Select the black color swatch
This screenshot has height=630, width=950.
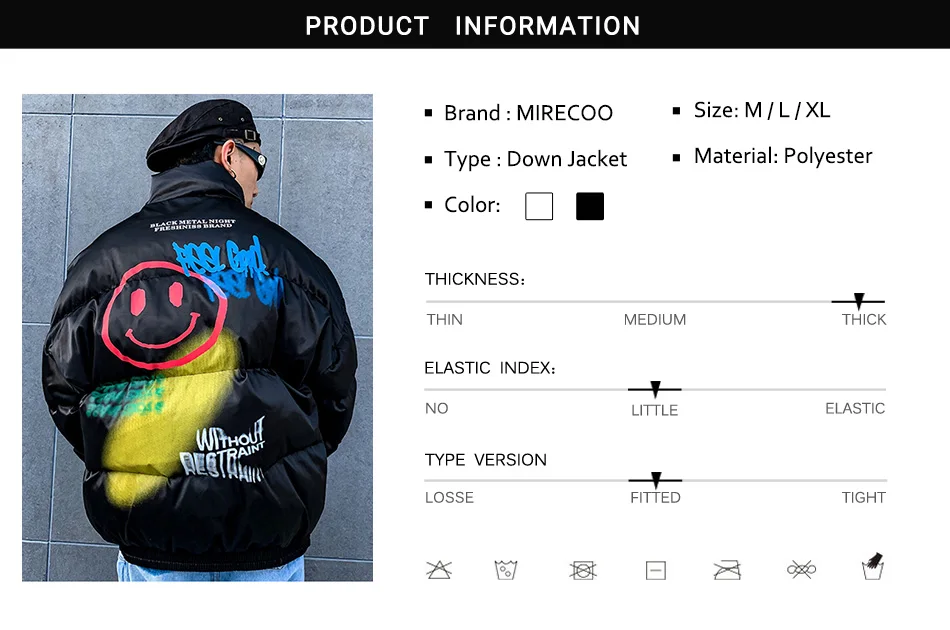point(590,206)
